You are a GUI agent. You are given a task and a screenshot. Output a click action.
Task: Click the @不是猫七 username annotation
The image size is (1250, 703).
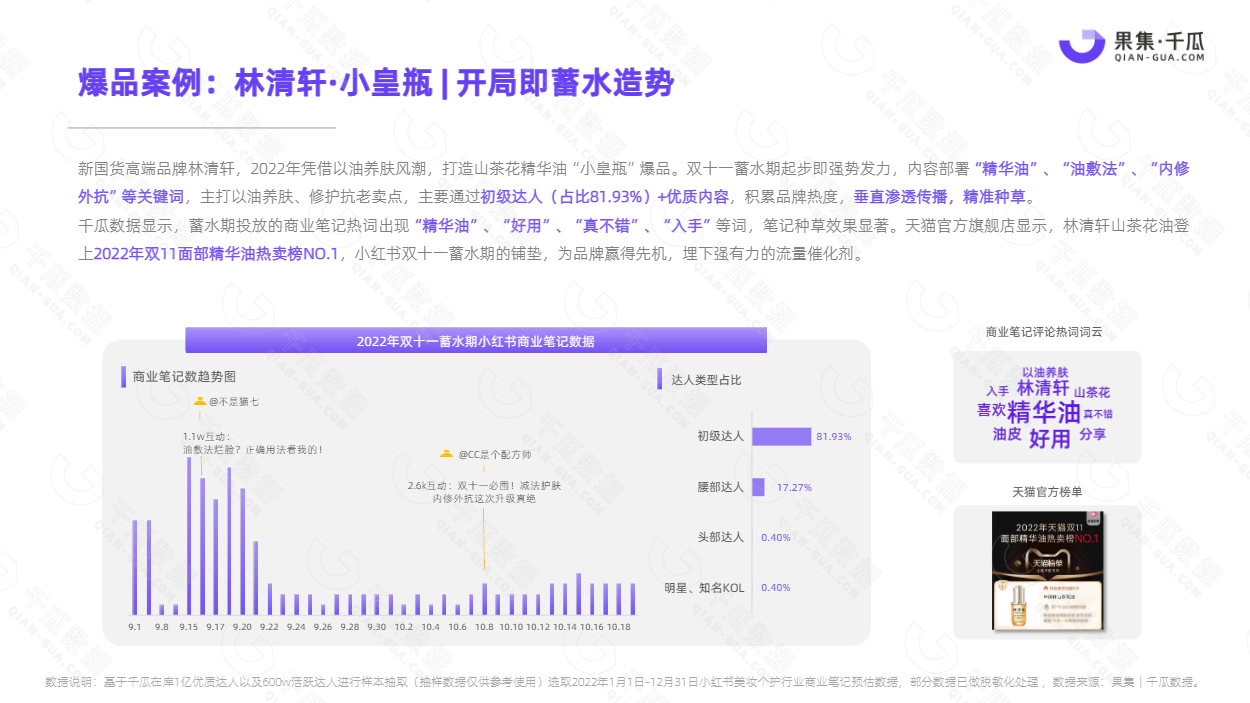tap(234, 402)
